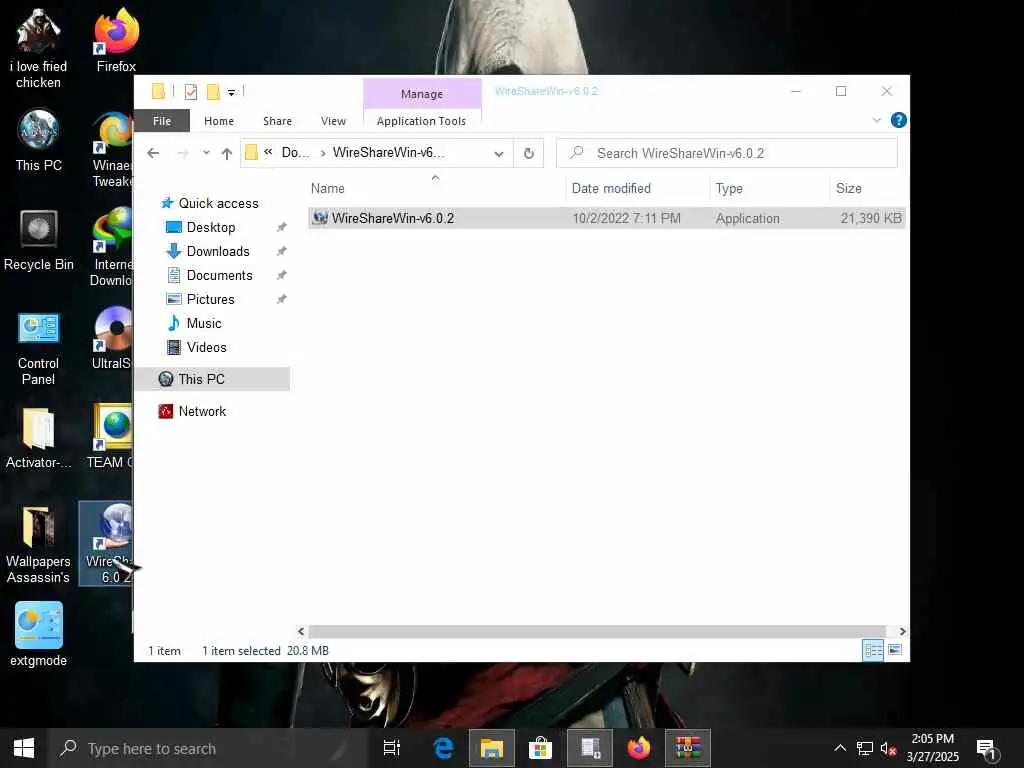Open Music in navigation pane
Screen dimensions: 1024x768
click(x=203, y=323)
